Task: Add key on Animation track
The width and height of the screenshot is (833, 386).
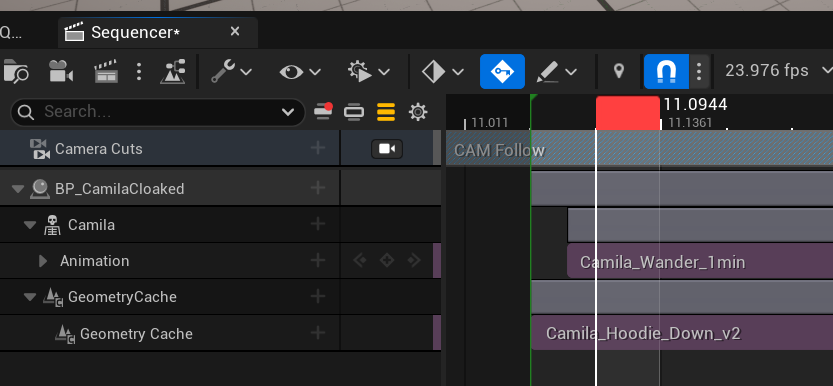Action: click(x=387, y=260)
